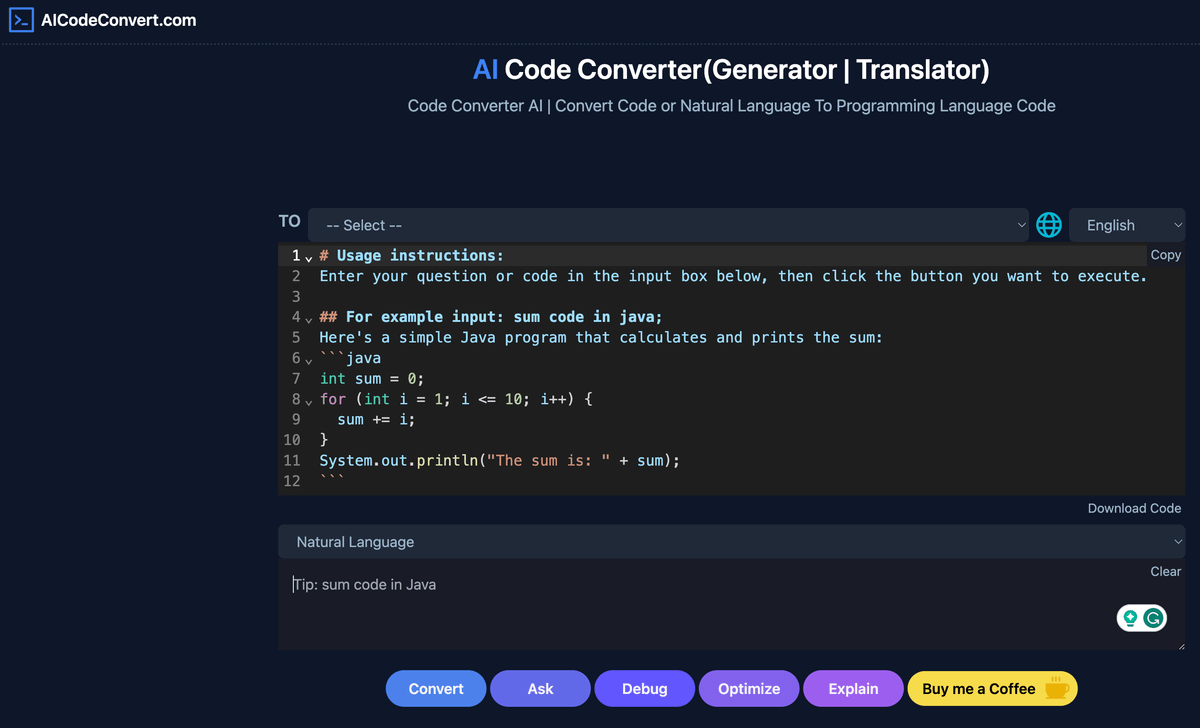Screen dimensions: 1200x728
Task: Collapse the fold arrow at line 1
Action: (308, 257)
